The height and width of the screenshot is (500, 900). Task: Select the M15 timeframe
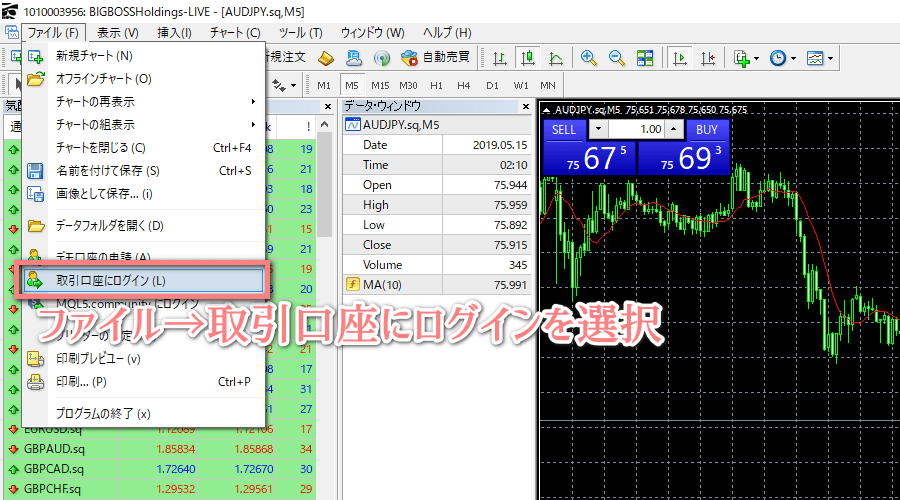[380, 86]
